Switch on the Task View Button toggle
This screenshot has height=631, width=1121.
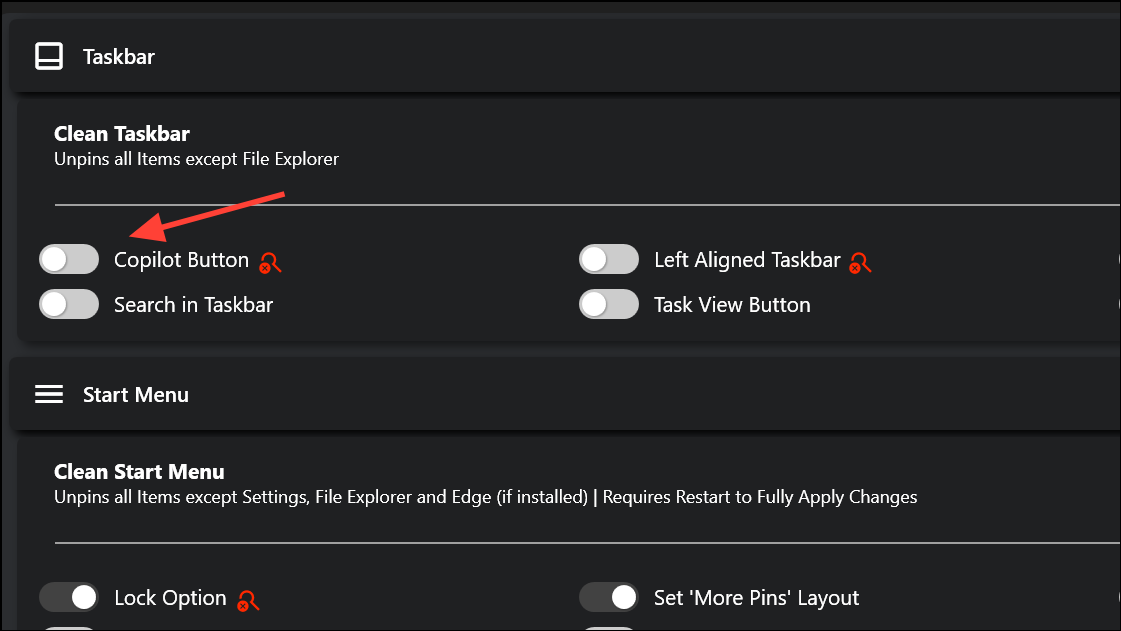pos(608,304)
